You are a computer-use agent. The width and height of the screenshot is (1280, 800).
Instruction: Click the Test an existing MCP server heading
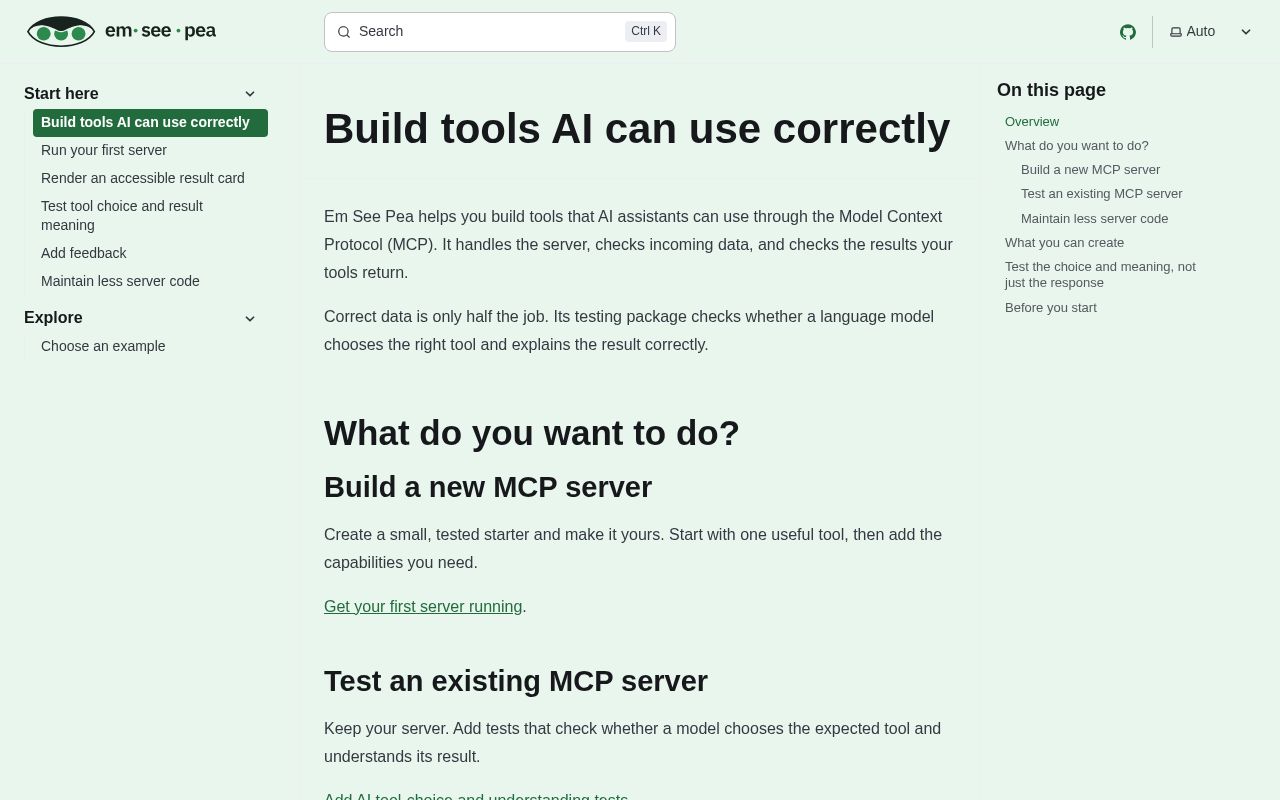point(516,681)
